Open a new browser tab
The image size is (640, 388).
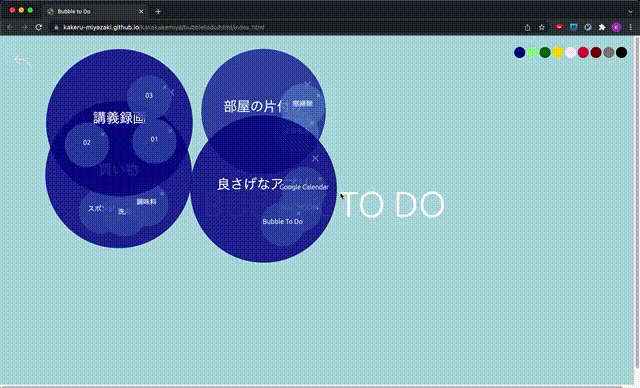click(158, 11)
